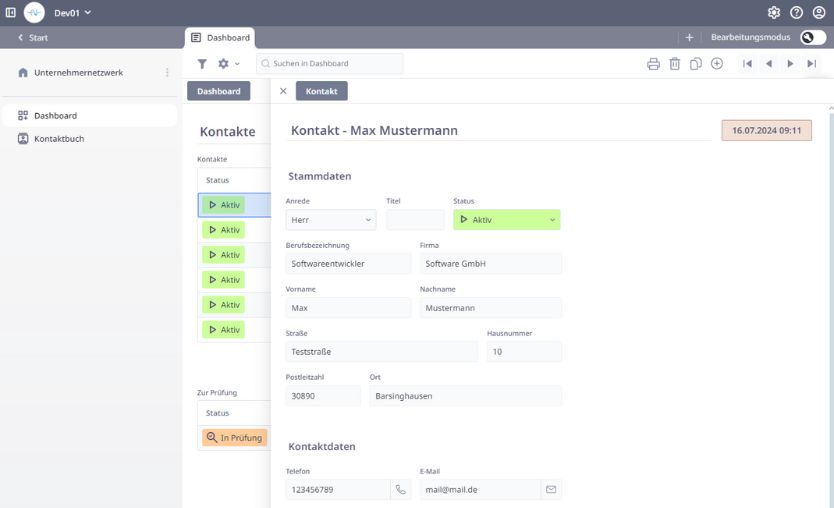This screenshot has height=508, width=834.
Task: Toggle the sidebar panel icon
Action: coord(11,13)
